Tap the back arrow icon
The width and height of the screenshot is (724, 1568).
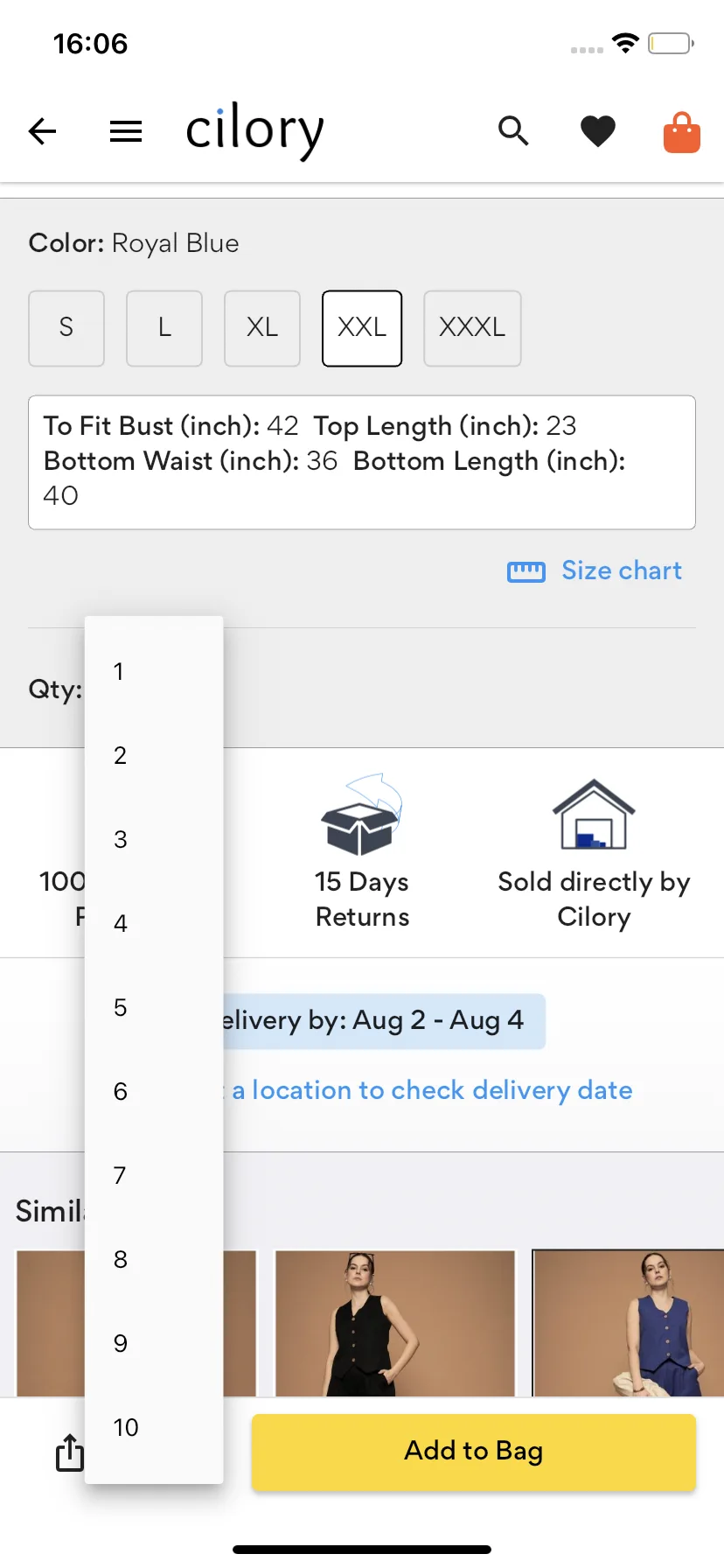pyautogui.click(x=42, y=132)
